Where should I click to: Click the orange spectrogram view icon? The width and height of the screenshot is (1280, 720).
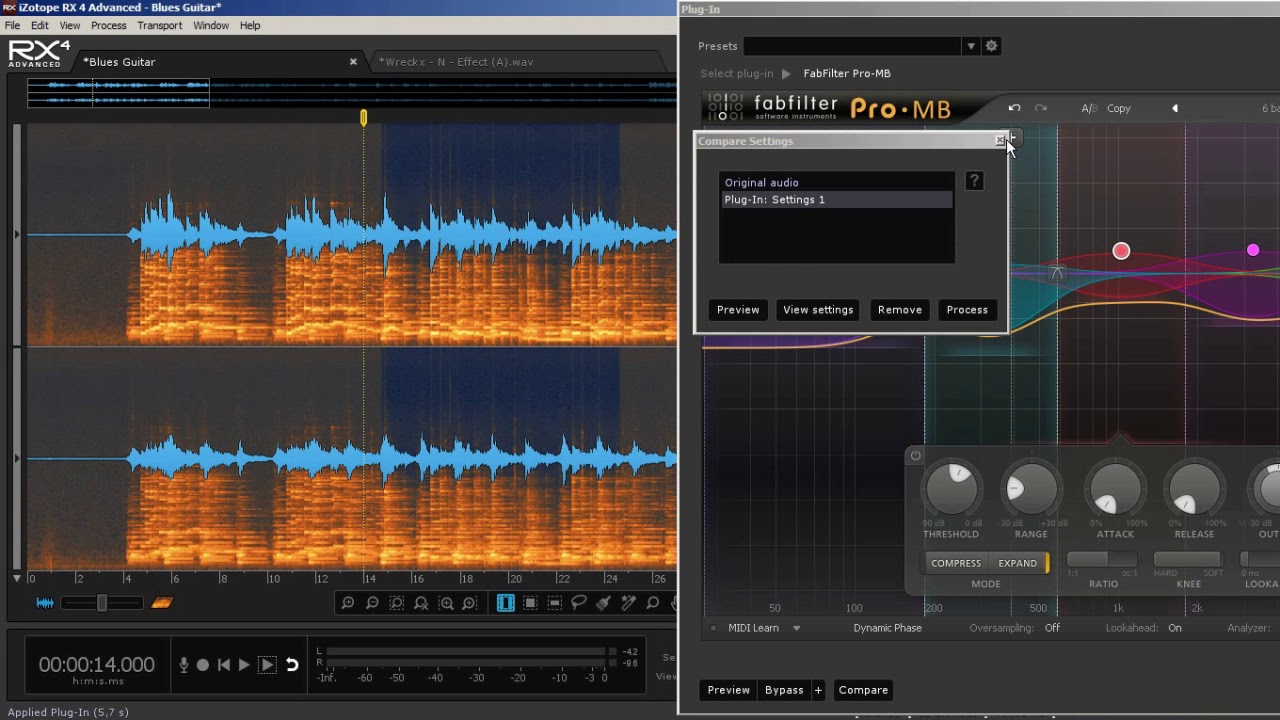coord(162,602)
